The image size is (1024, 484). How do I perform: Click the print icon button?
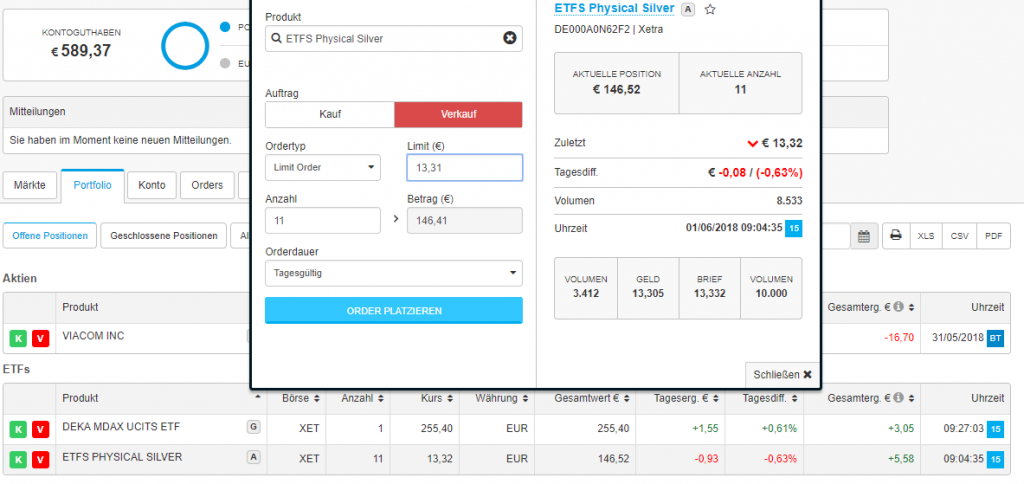pyautogui.click(x=896, y=236)
